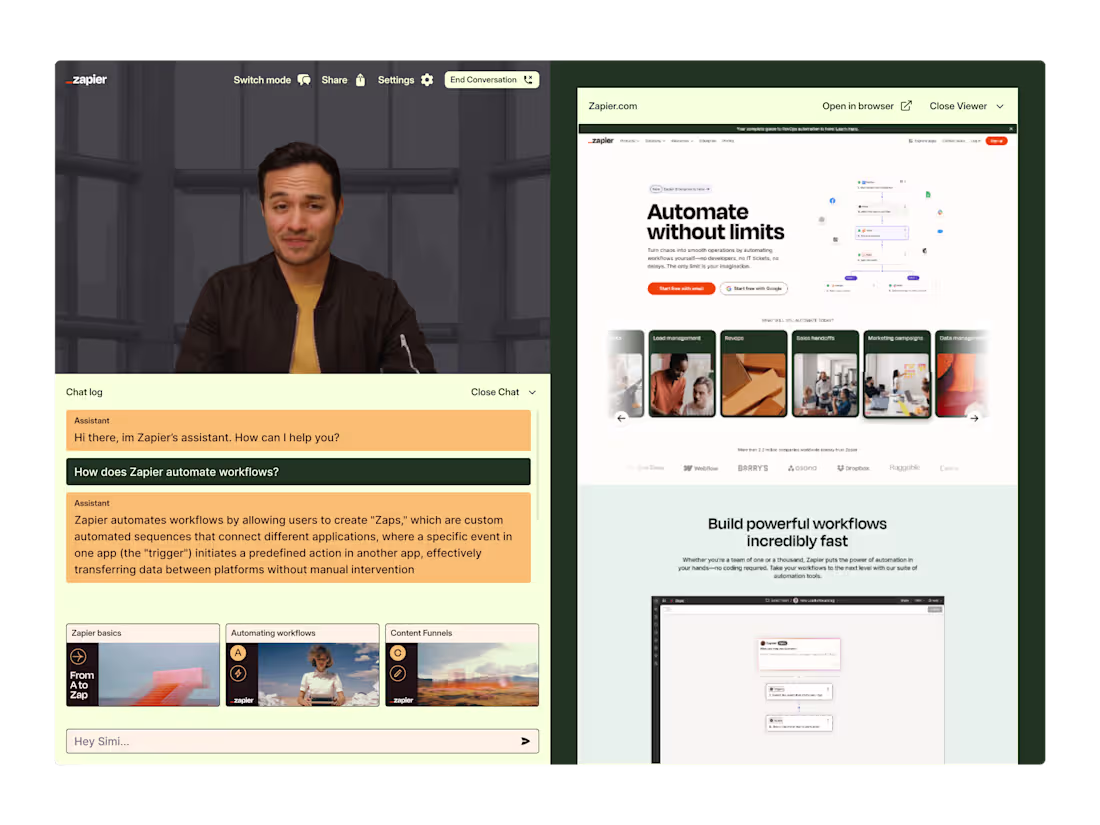Image resolution: width=1100 pixels, height=825 pixels.
Task: Click the 'Automate without limits' headline
Action: click(715, 222)
